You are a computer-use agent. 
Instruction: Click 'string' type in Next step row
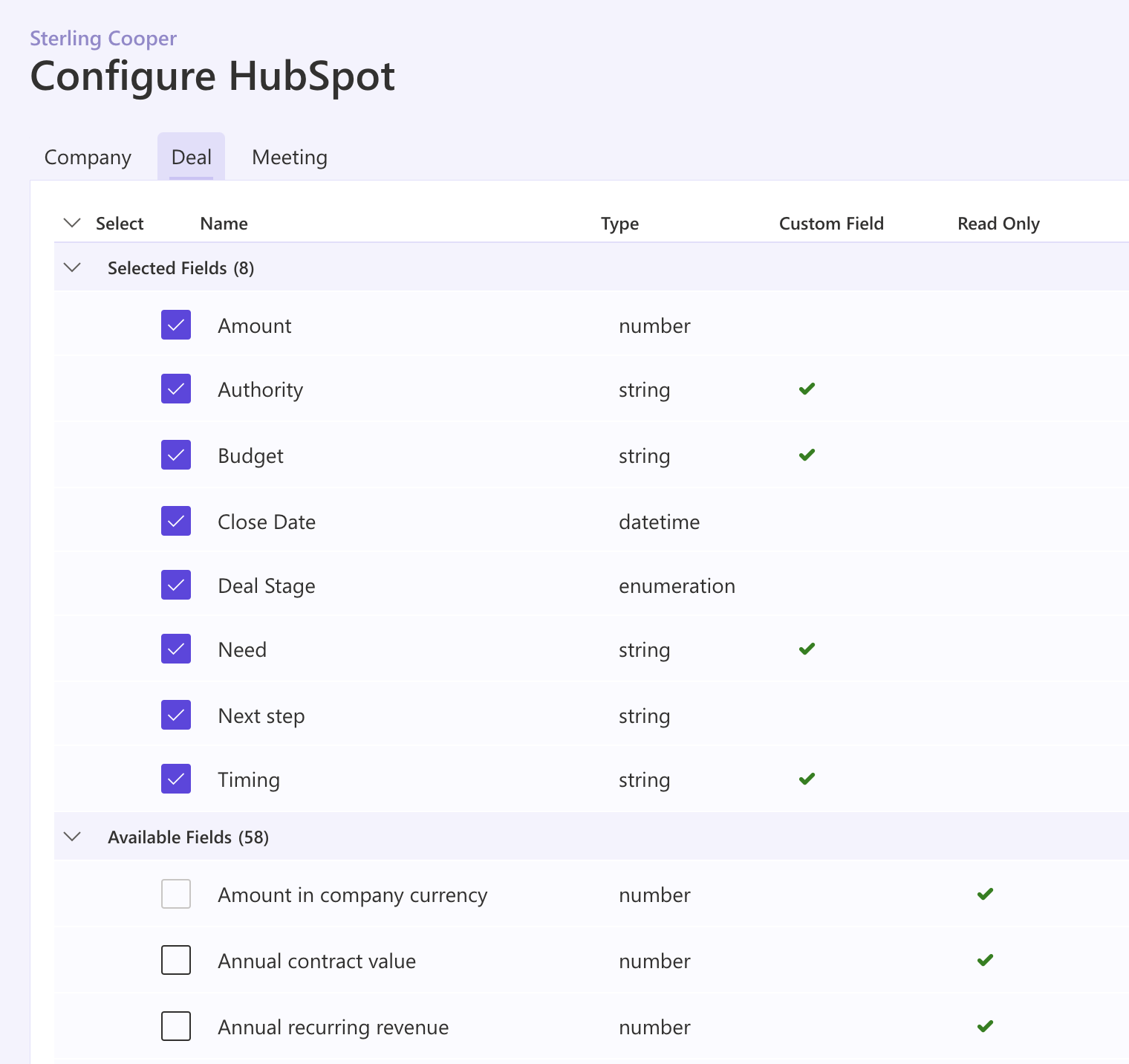click(x=645, y=716)
